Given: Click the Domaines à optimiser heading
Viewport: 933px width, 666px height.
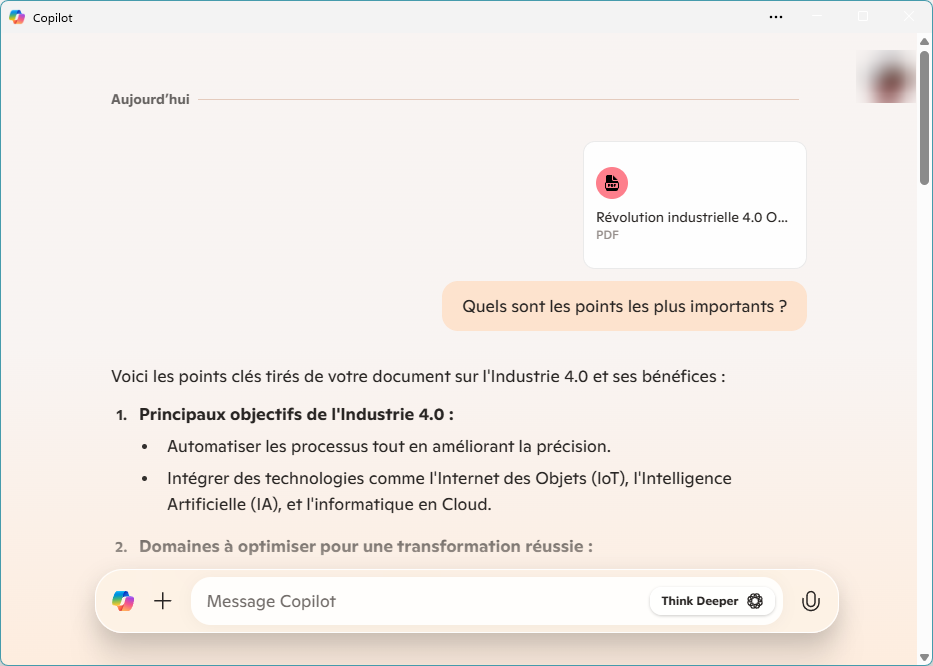Looking at the screenshot, I should [366, 546].
